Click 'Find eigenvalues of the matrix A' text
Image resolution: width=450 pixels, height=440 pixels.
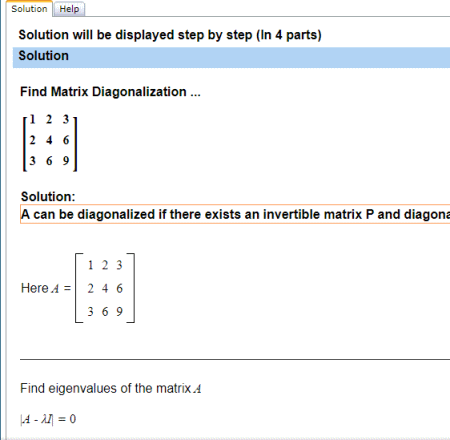(111, 389)
